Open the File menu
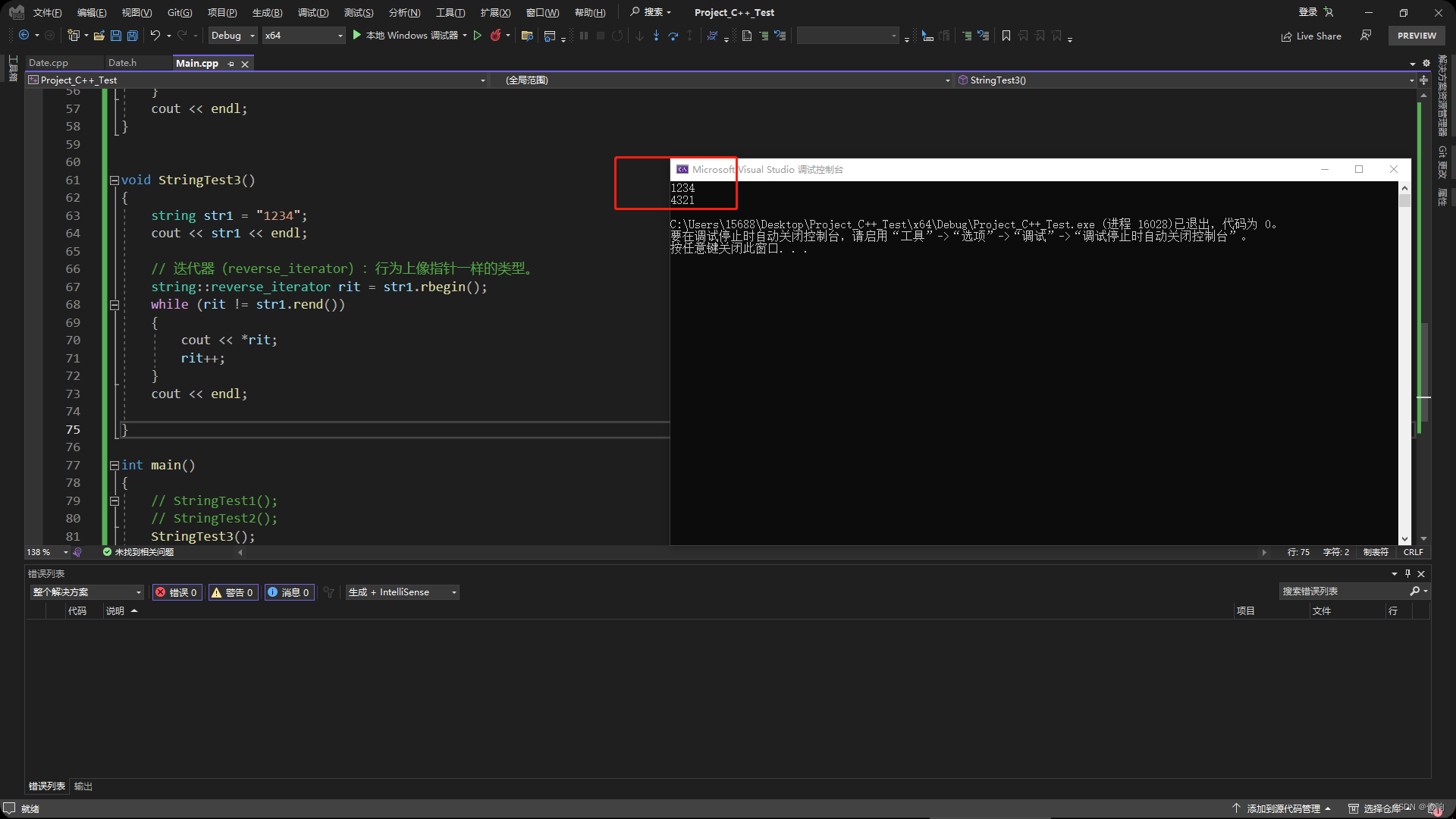Screen dimensions: 1456x819 (47, 12)
